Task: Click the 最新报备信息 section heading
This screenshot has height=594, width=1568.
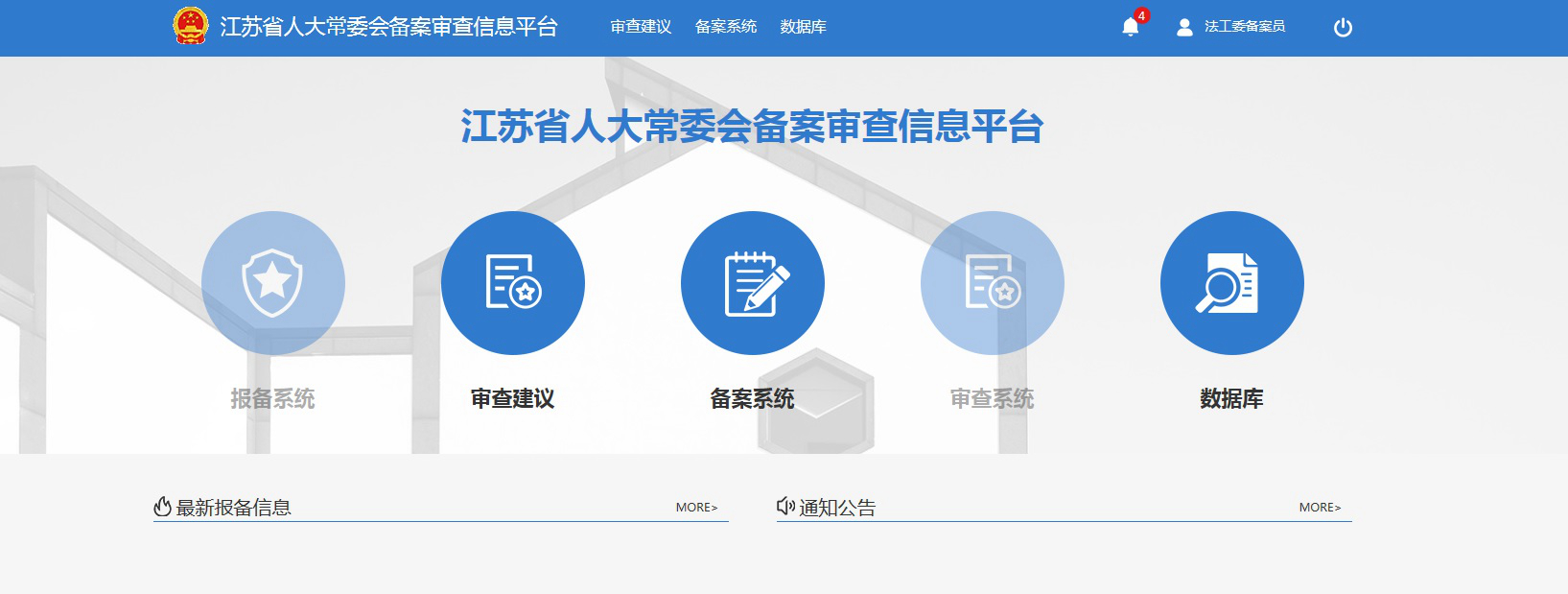Action: tap(234, 508)
